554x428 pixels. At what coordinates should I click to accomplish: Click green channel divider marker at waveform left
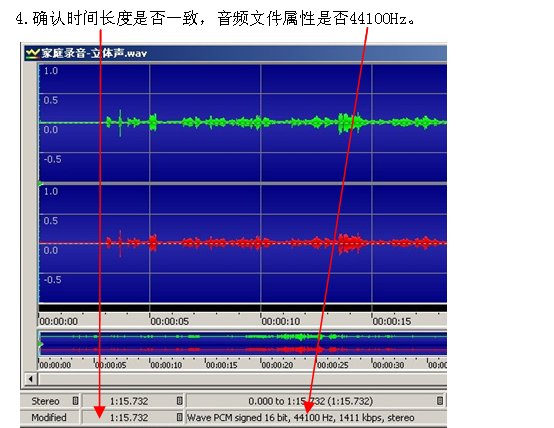tap(41, 183)
